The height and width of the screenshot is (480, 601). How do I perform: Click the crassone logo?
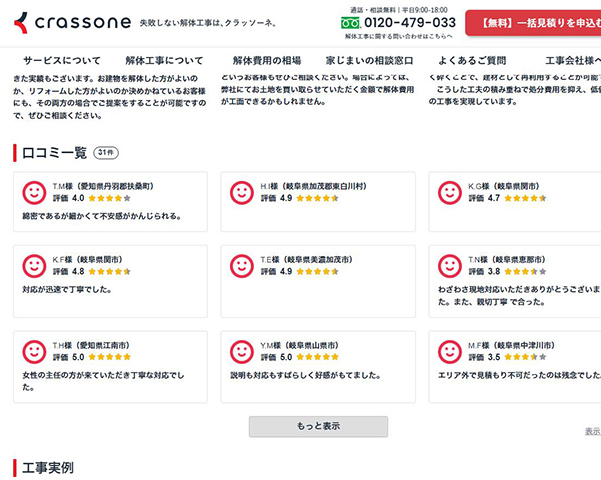72,23
